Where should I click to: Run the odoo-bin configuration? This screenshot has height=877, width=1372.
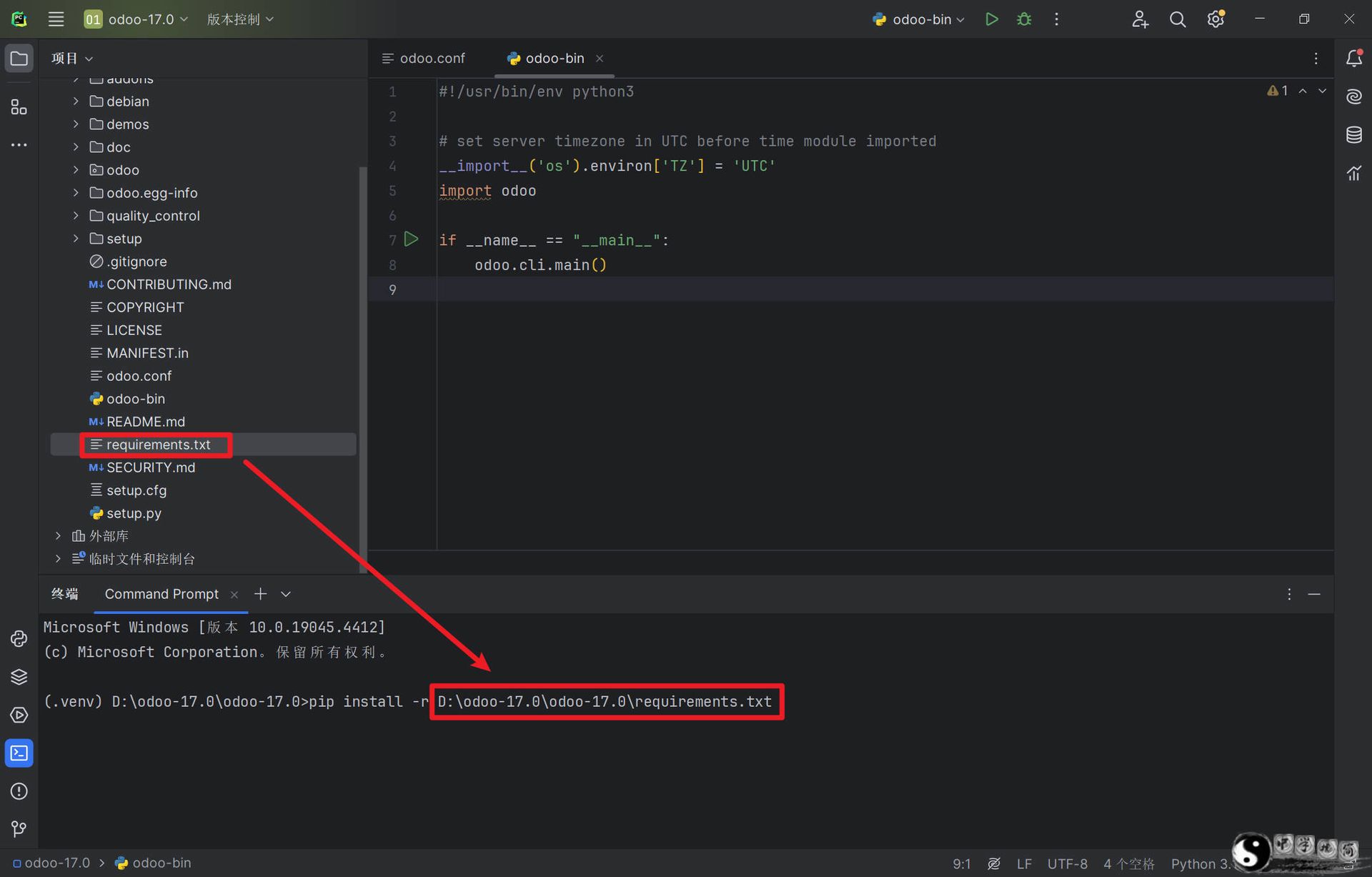[x=991, y=19]
